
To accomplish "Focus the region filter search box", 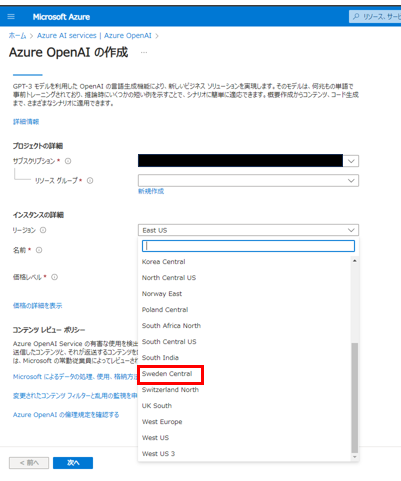I will coord(248,246).
